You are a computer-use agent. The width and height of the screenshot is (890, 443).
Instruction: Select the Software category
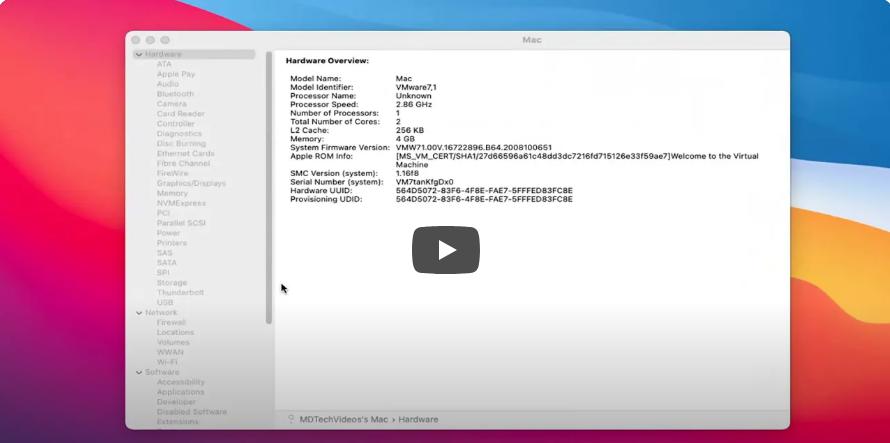pyautogui.click(x=162, y=373)
